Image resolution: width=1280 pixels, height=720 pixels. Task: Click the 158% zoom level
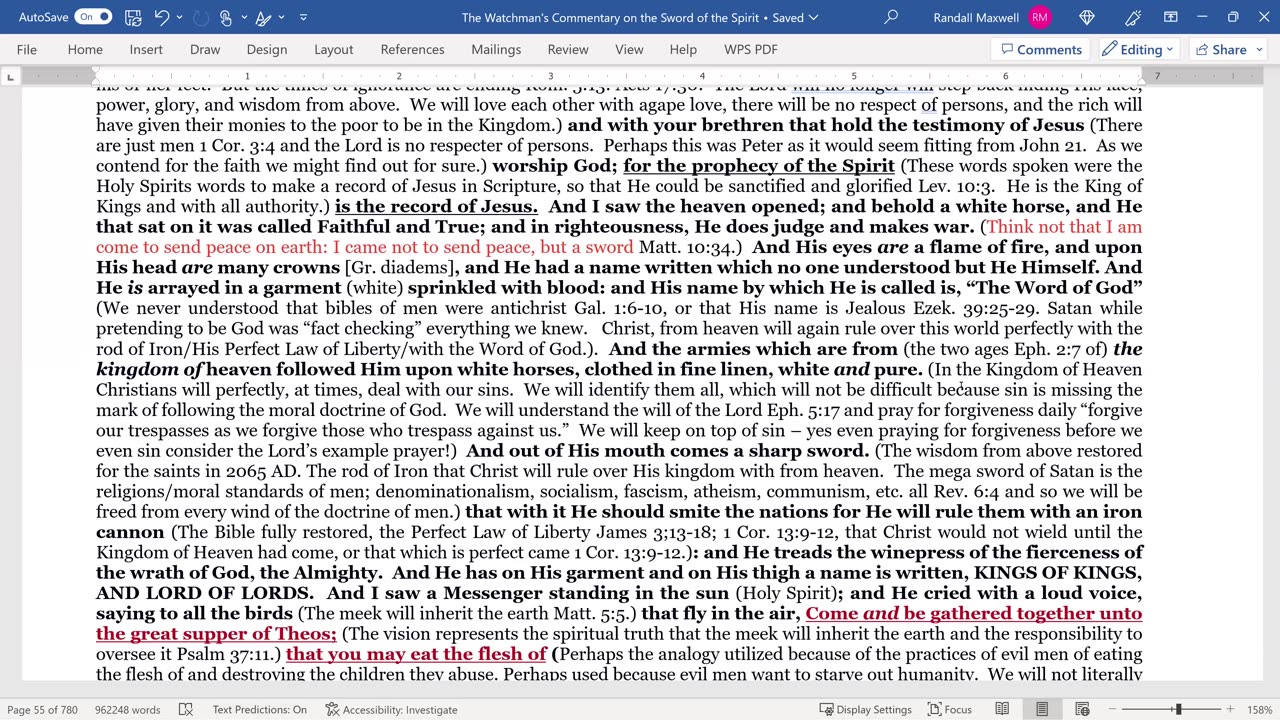1259,709
